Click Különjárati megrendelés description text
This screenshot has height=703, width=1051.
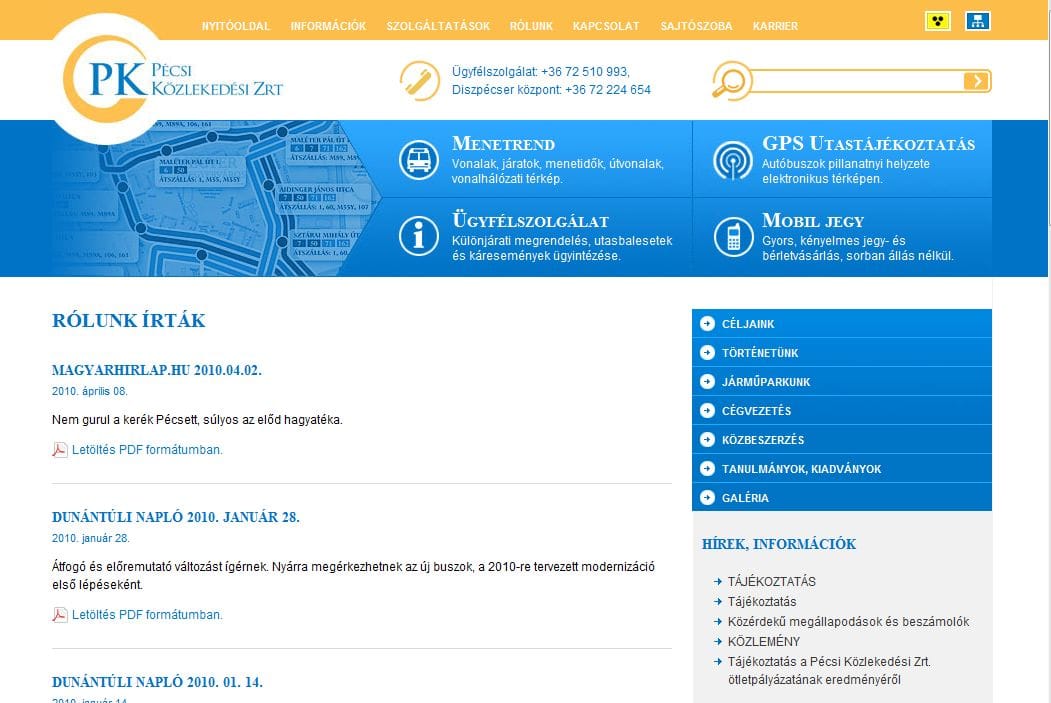(x=562, y=248)
